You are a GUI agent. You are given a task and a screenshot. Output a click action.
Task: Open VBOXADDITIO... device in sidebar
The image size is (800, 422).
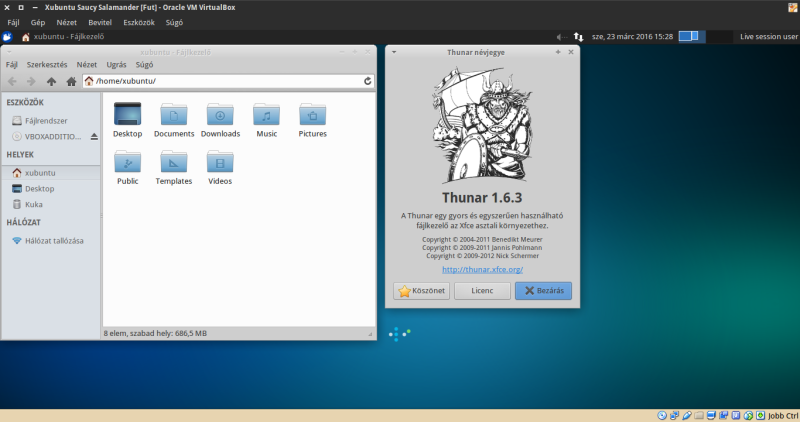46,136
